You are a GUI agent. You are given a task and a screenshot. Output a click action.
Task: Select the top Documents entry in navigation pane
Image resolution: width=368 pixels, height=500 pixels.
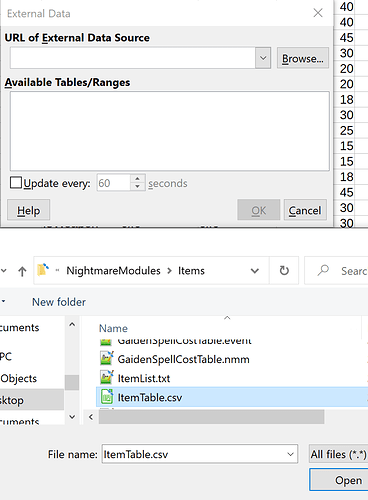coord(19,328)
